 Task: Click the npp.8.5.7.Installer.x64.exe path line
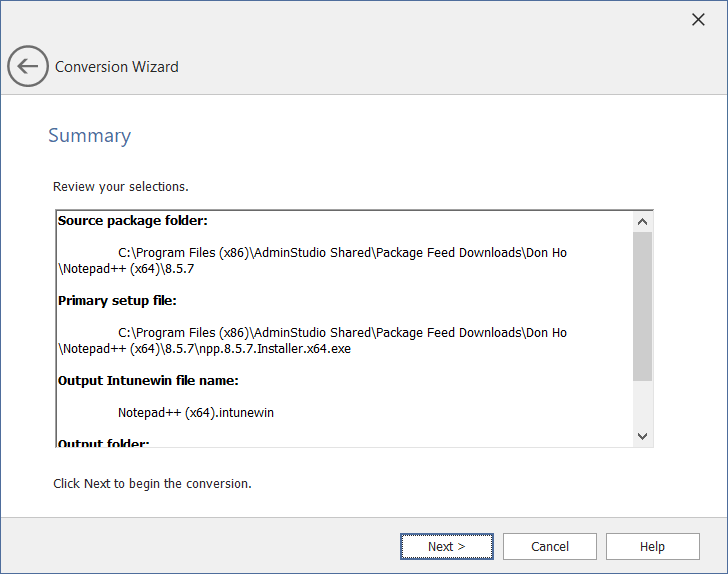(x=204, y=349)
